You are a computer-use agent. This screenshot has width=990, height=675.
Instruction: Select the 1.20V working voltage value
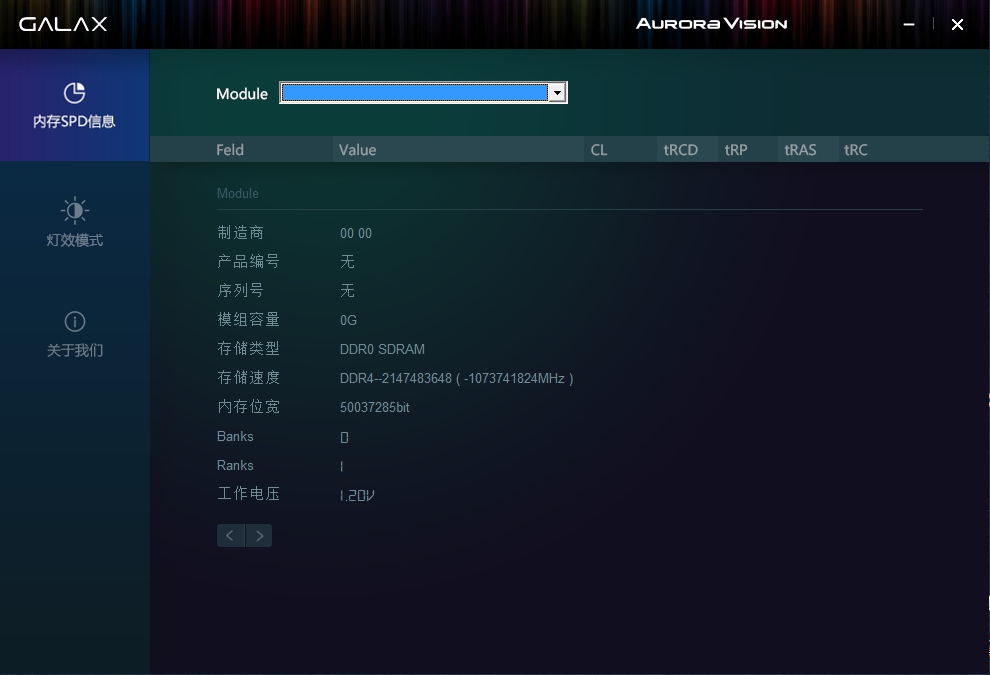(x=357, y=496)
